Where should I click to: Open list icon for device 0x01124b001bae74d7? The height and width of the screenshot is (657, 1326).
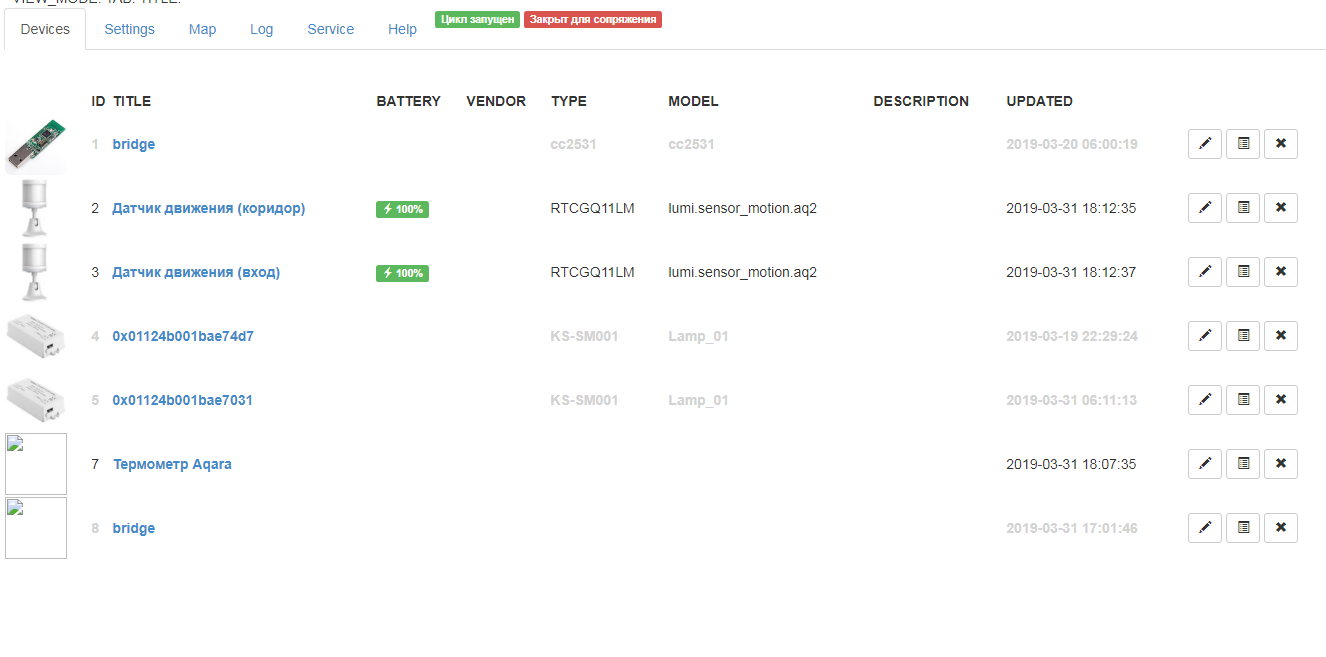pyautogui.click(x=1243, y=336)
